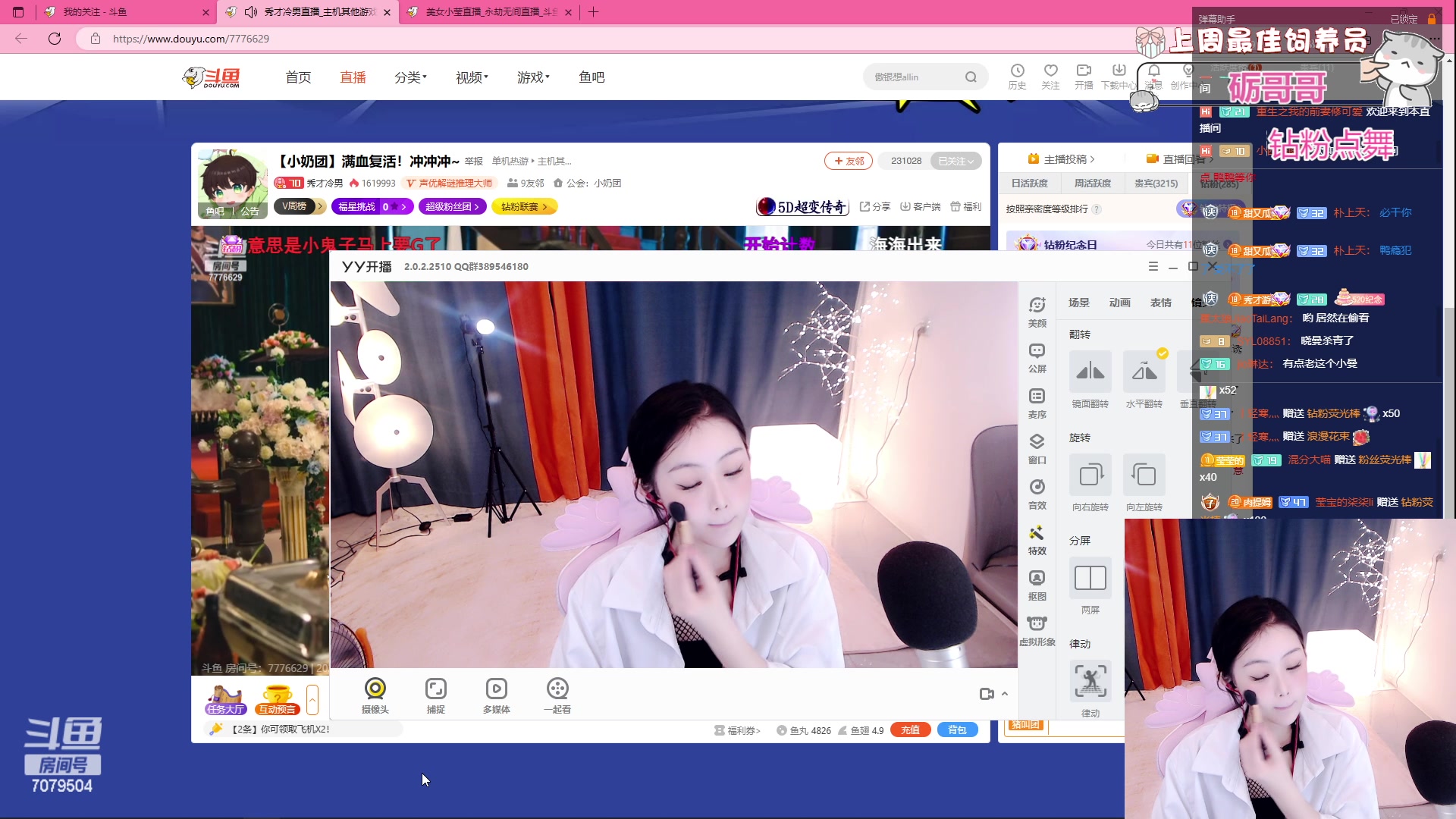The width and height of the screenshot is (1456, 819).
Task: Expand the caret beside the camera icon
Action: 1005,694
